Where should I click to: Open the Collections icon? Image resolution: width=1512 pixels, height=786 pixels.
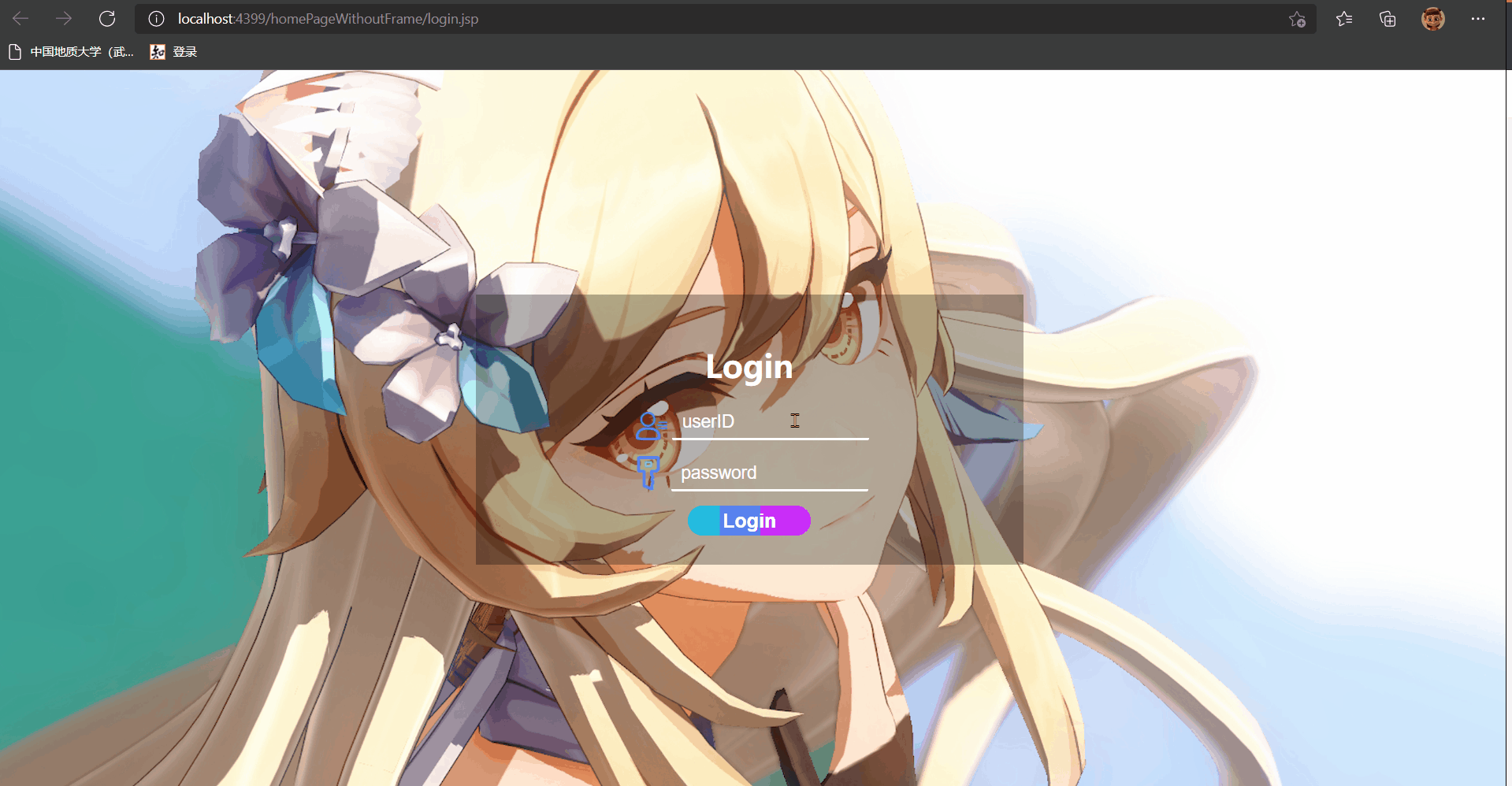[1388, 19]
